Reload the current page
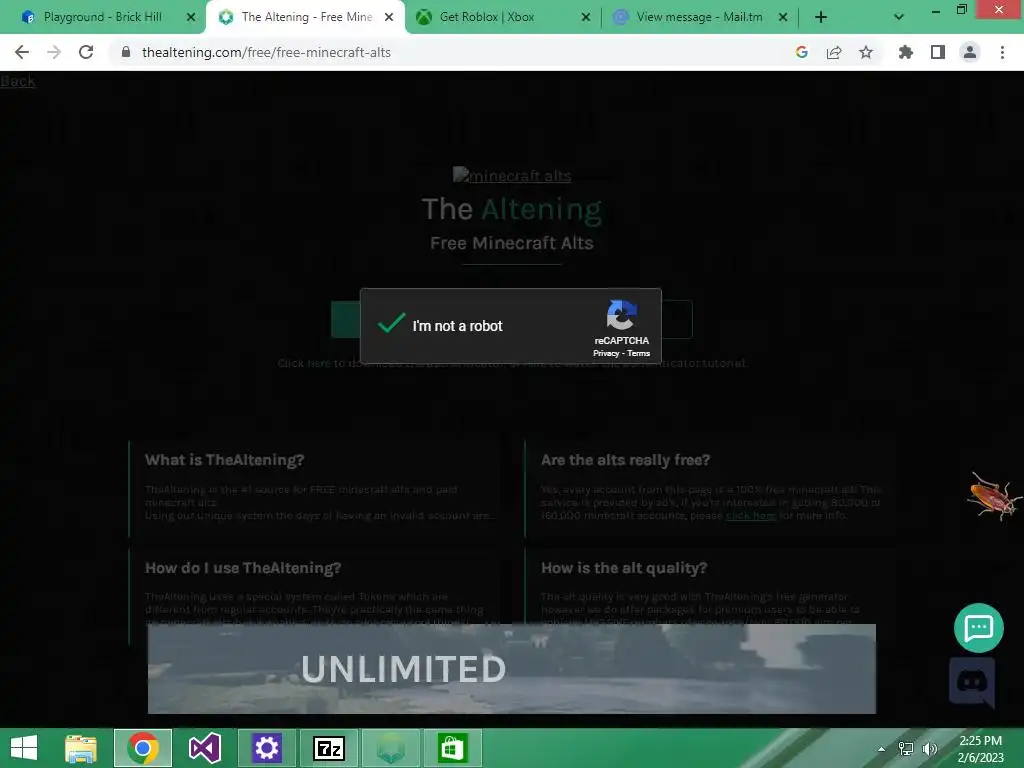 [86, 52]
